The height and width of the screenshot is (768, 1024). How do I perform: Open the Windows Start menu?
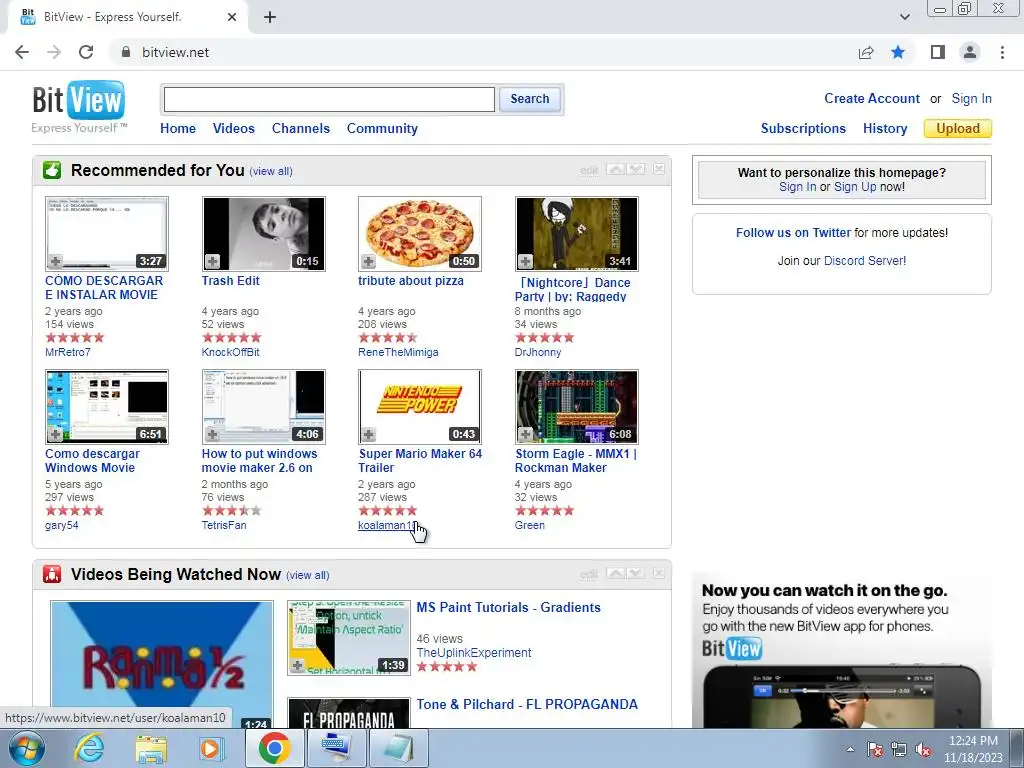pos(26,748)
